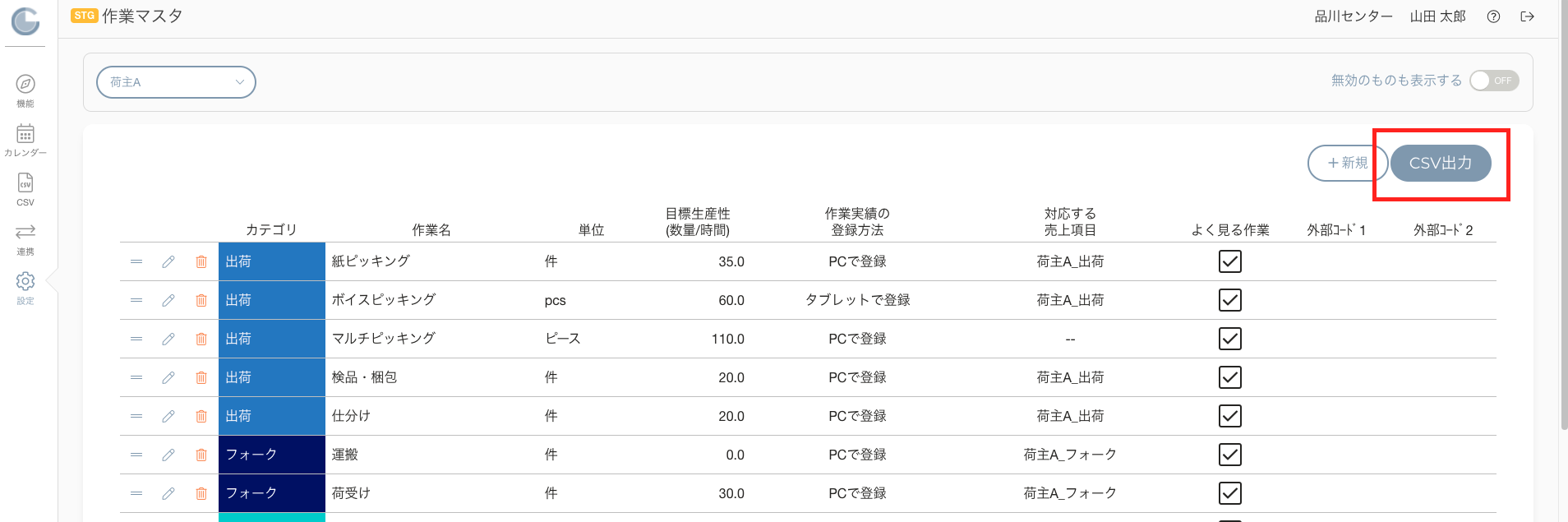Click the 品川センター label
Viewport: 1568px width, 522px height.
[x=1354, y=16]
